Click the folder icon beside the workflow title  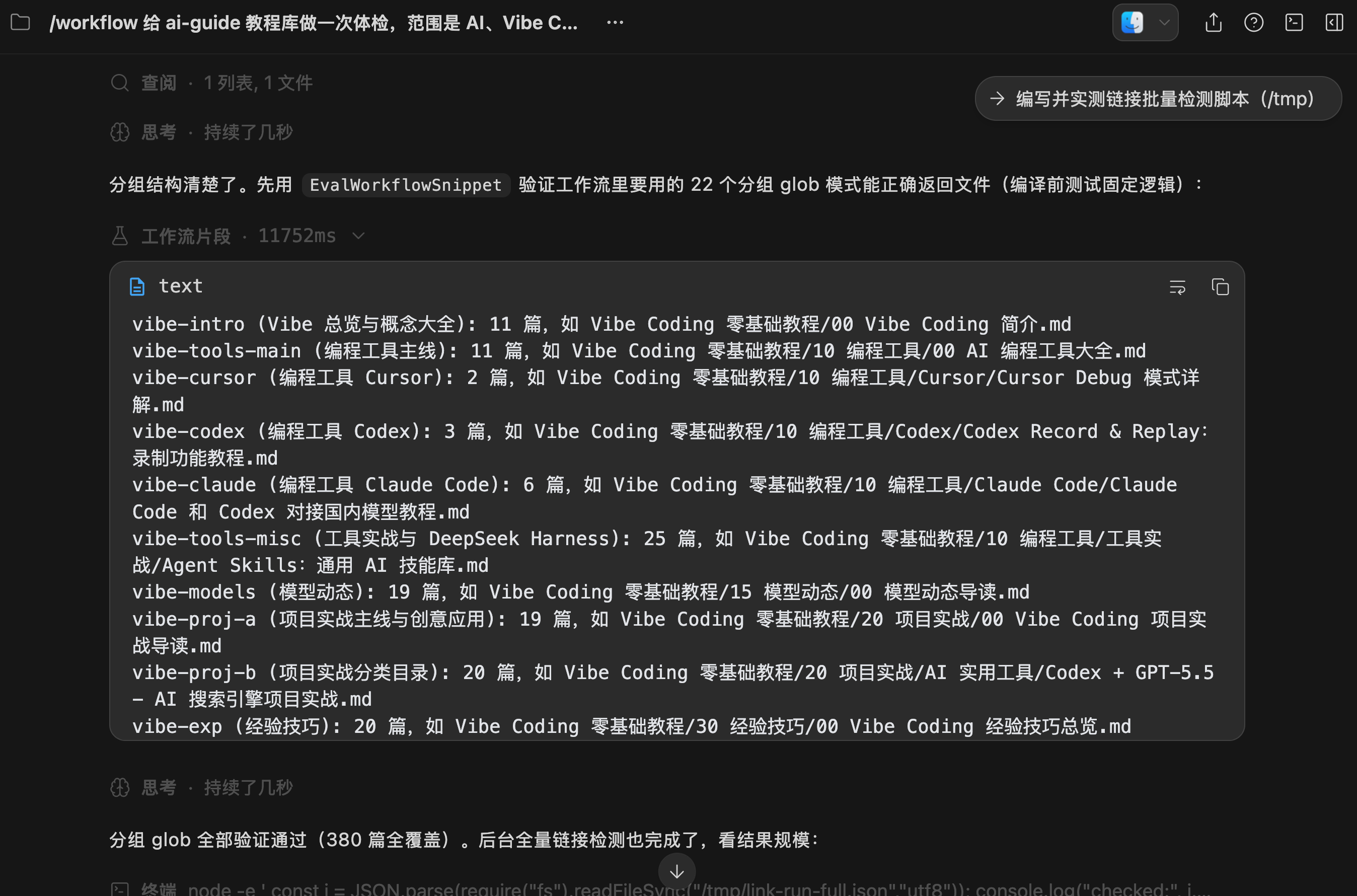pos(21,22)
